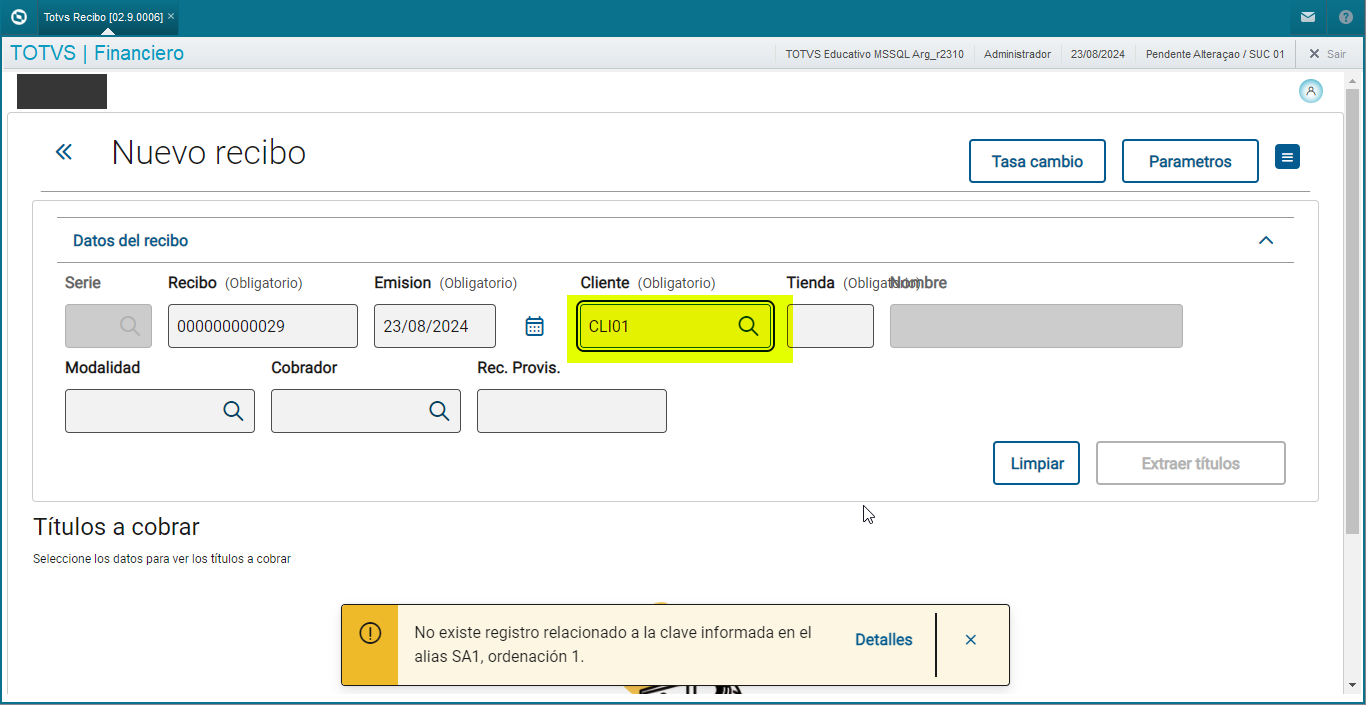
Task: Go back with the double chevron icon
Action: pyautogui.click(x=64, y=152)
